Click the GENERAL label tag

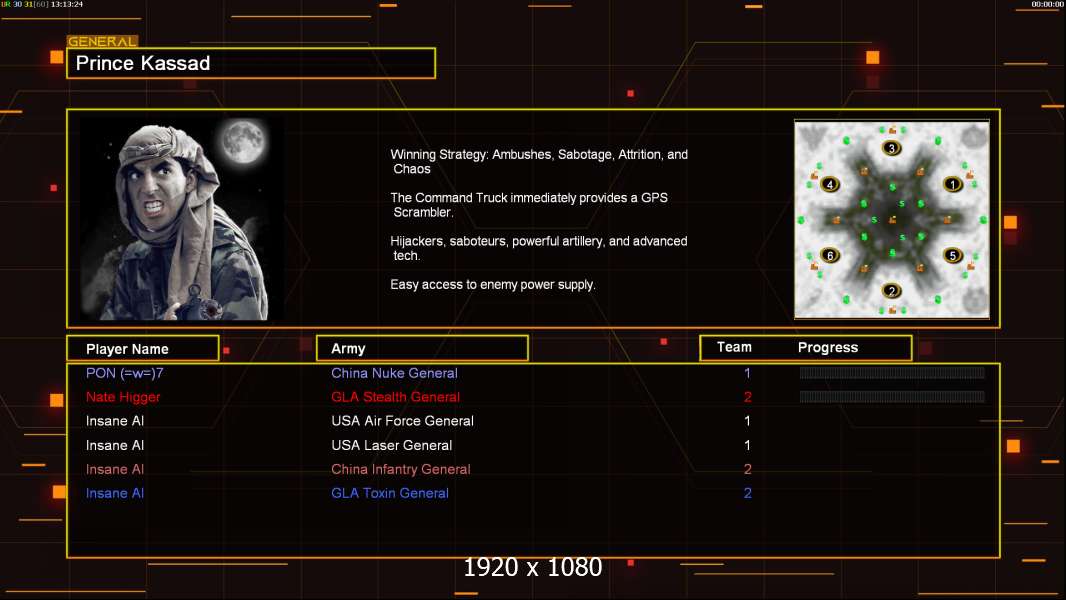coord(102,41)
